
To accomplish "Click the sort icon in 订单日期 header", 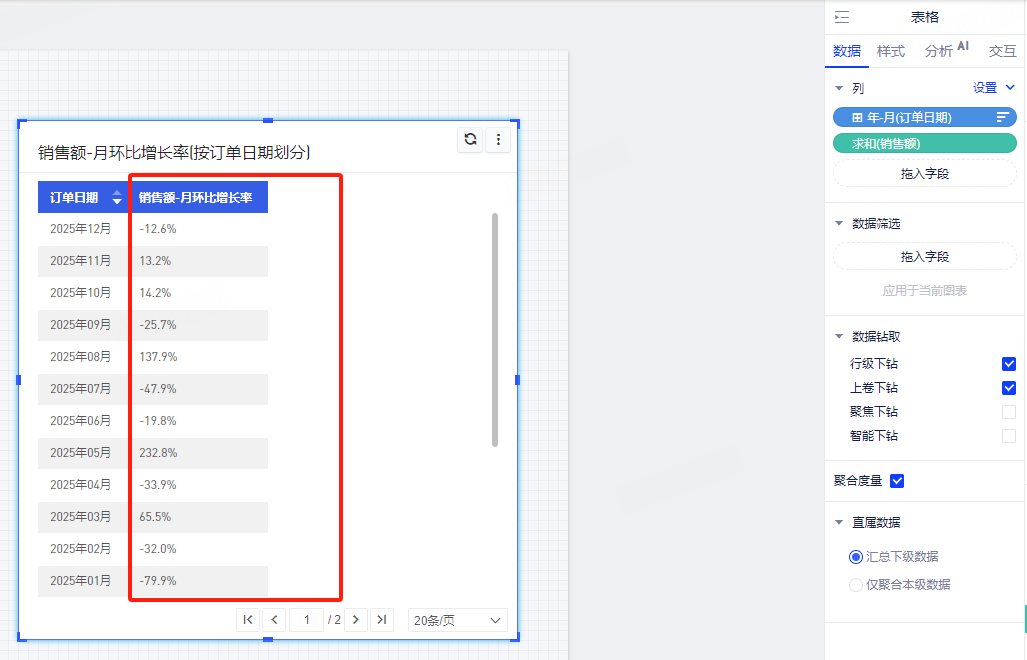I will tap(117, 198).
